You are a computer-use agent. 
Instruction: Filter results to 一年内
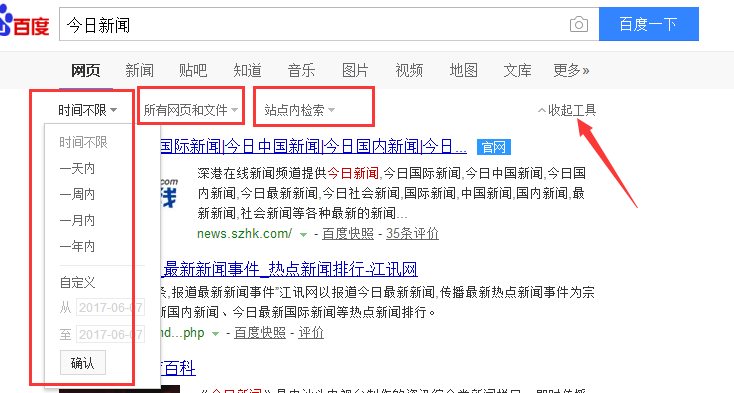pos(77,246)
